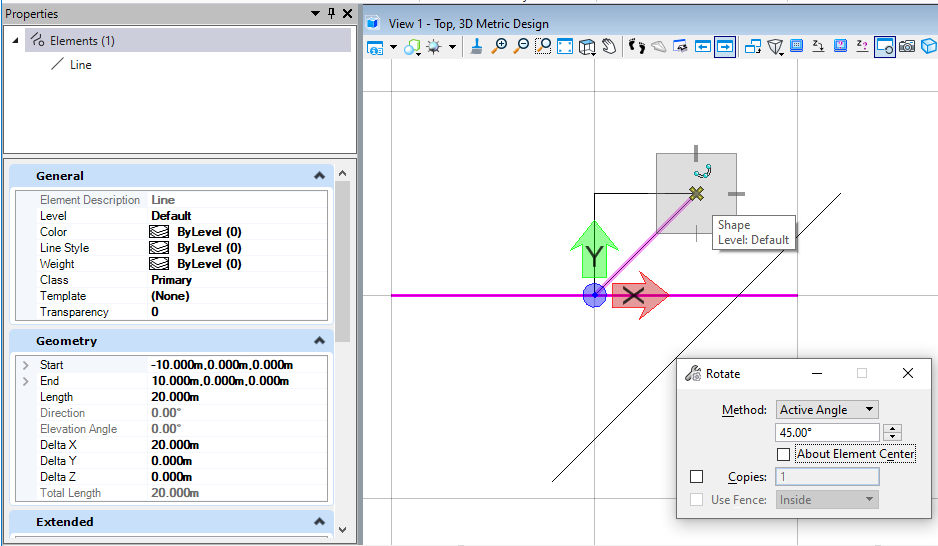This screenshot has height=546, width=938.
Task: Click the Copy View icon
Action: pyautogui.click(x=753, y=47)
